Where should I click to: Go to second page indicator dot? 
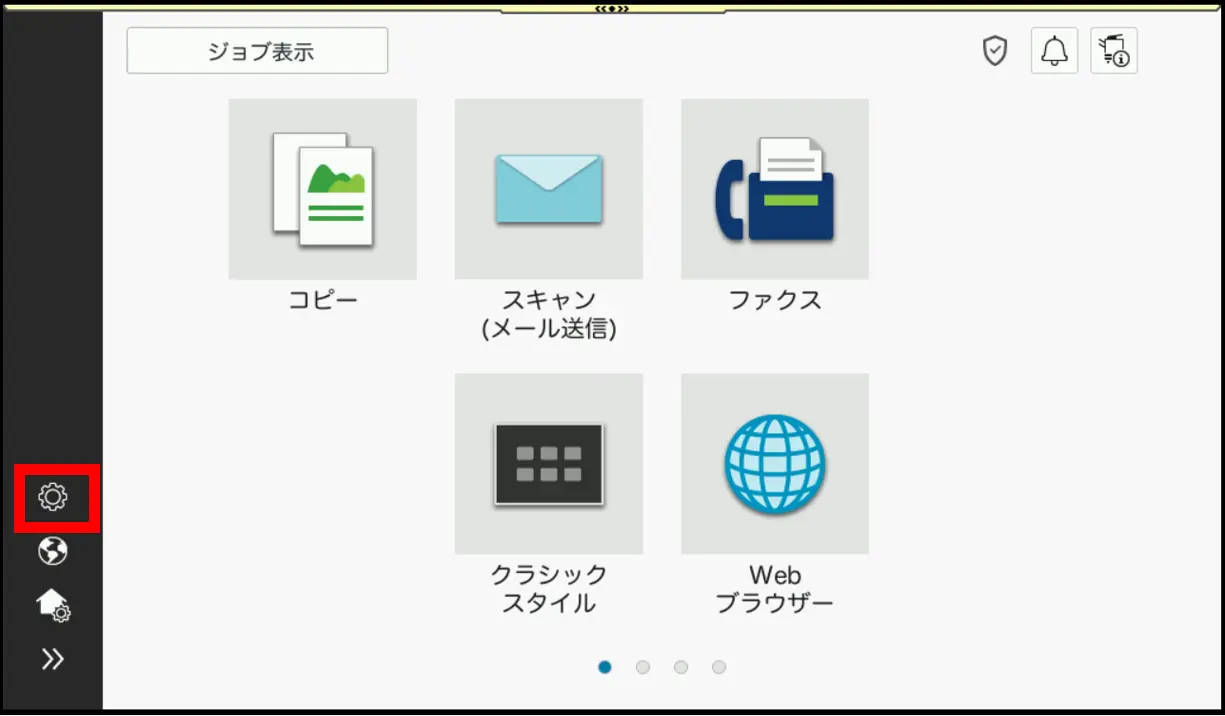coord(643,667)
